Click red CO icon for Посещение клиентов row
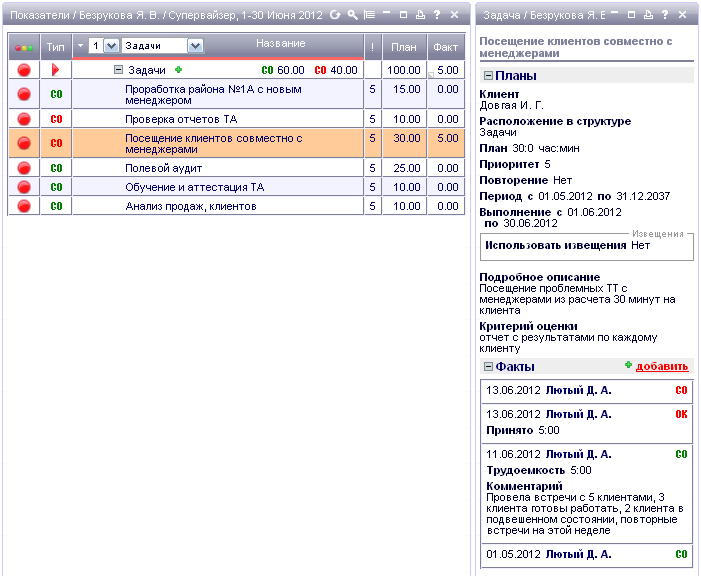 [x=56, y=143]
